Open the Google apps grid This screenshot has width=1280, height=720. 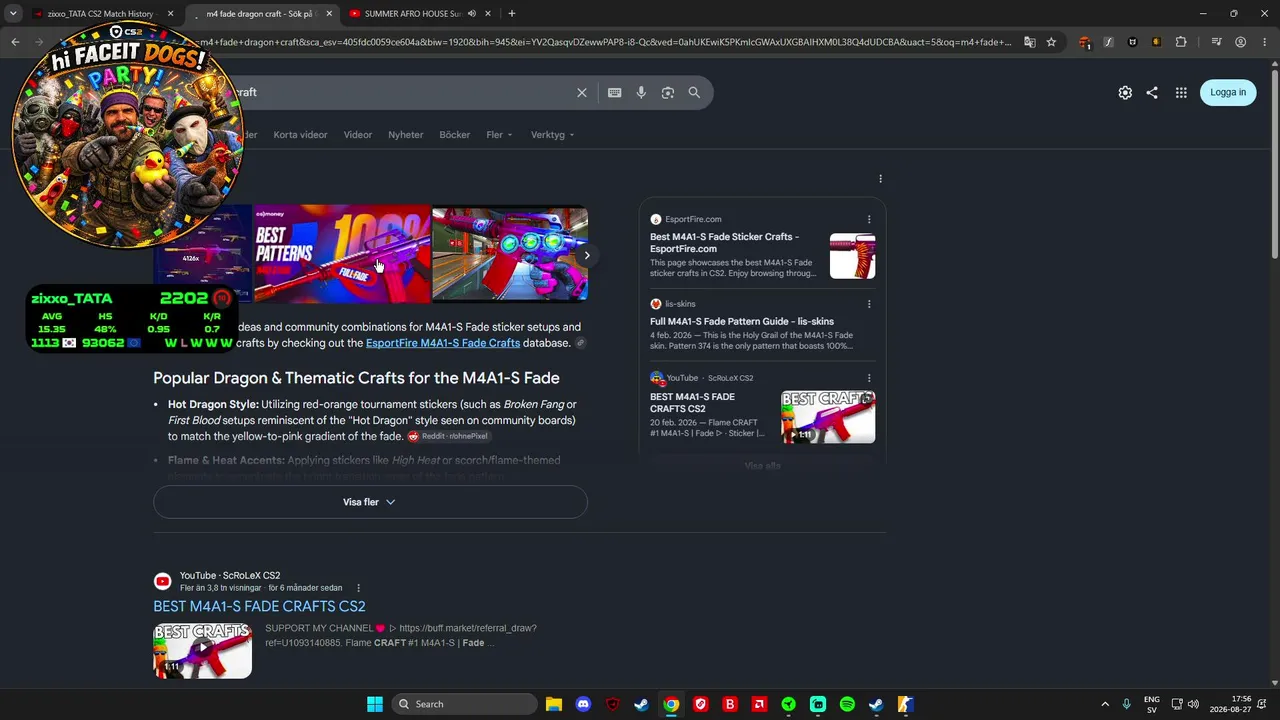pyautogui.click(x=1181, y=92)
